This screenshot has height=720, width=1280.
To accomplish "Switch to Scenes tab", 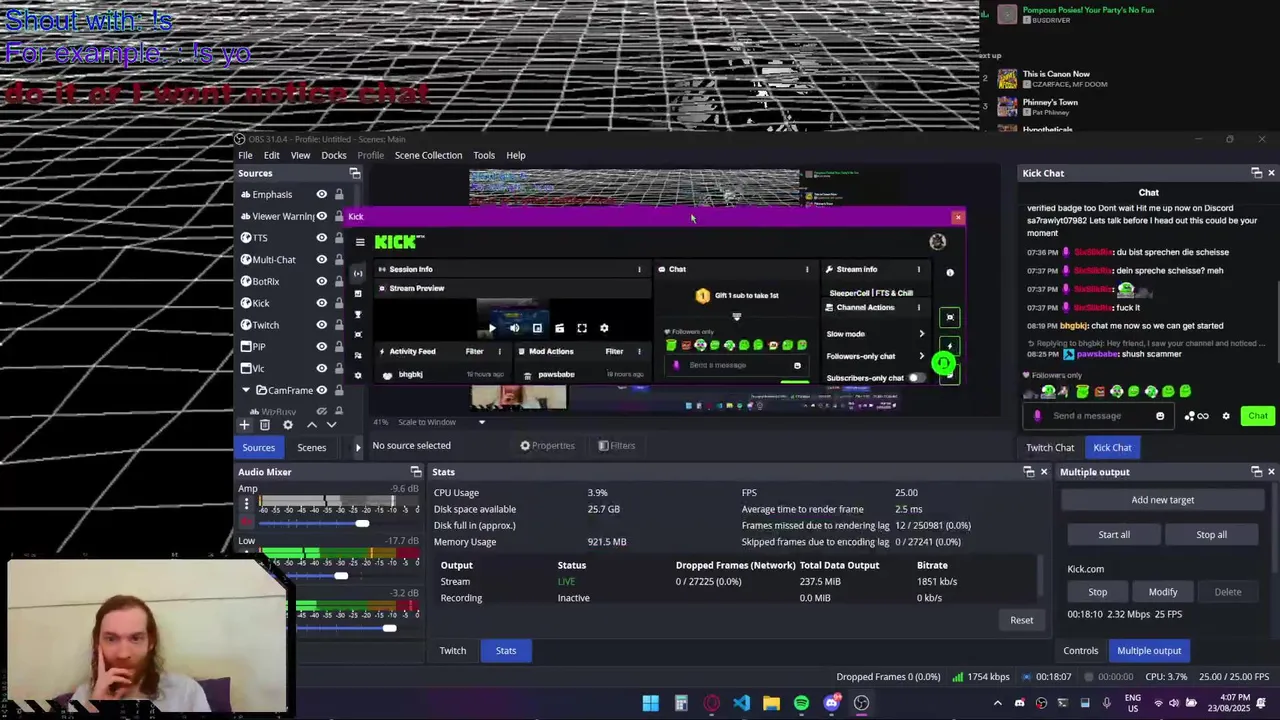I will (x=311, y=447).
